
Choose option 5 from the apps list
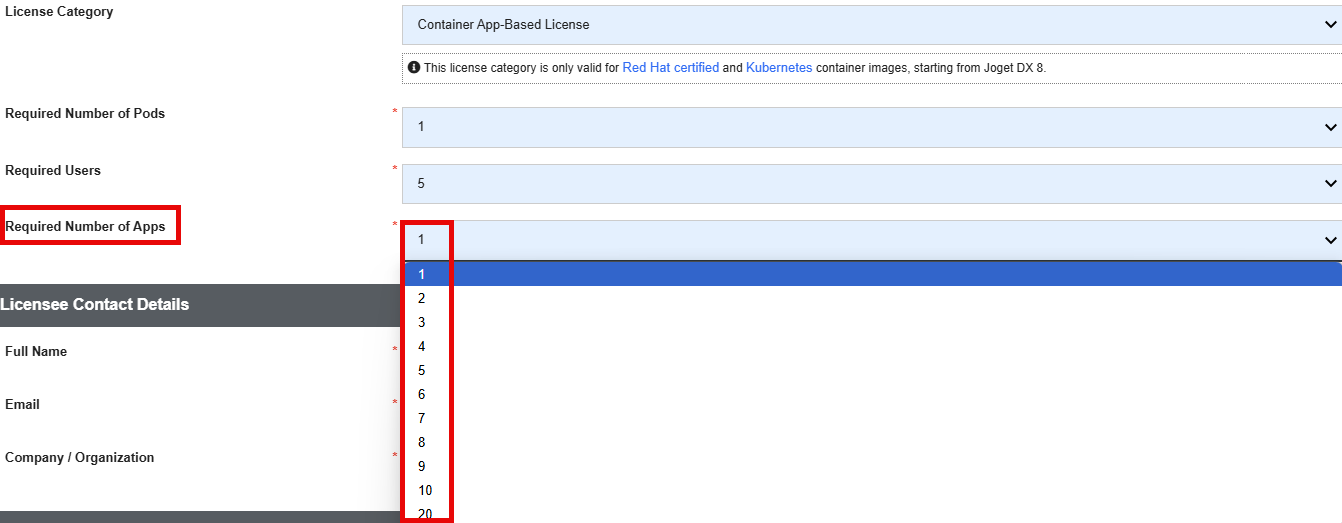click(872, 370)
